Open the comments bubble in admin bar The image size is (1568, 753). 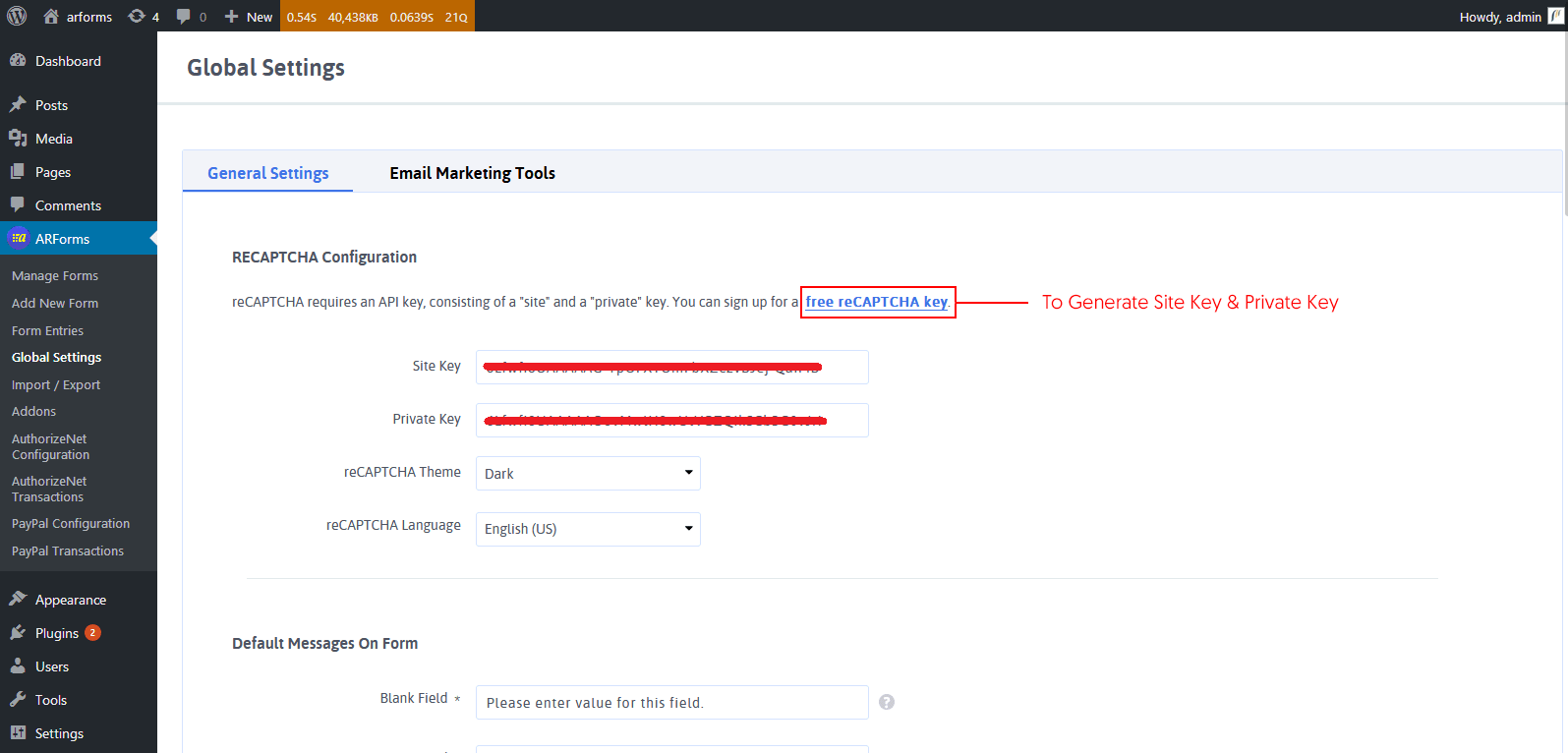coord(184,16)
